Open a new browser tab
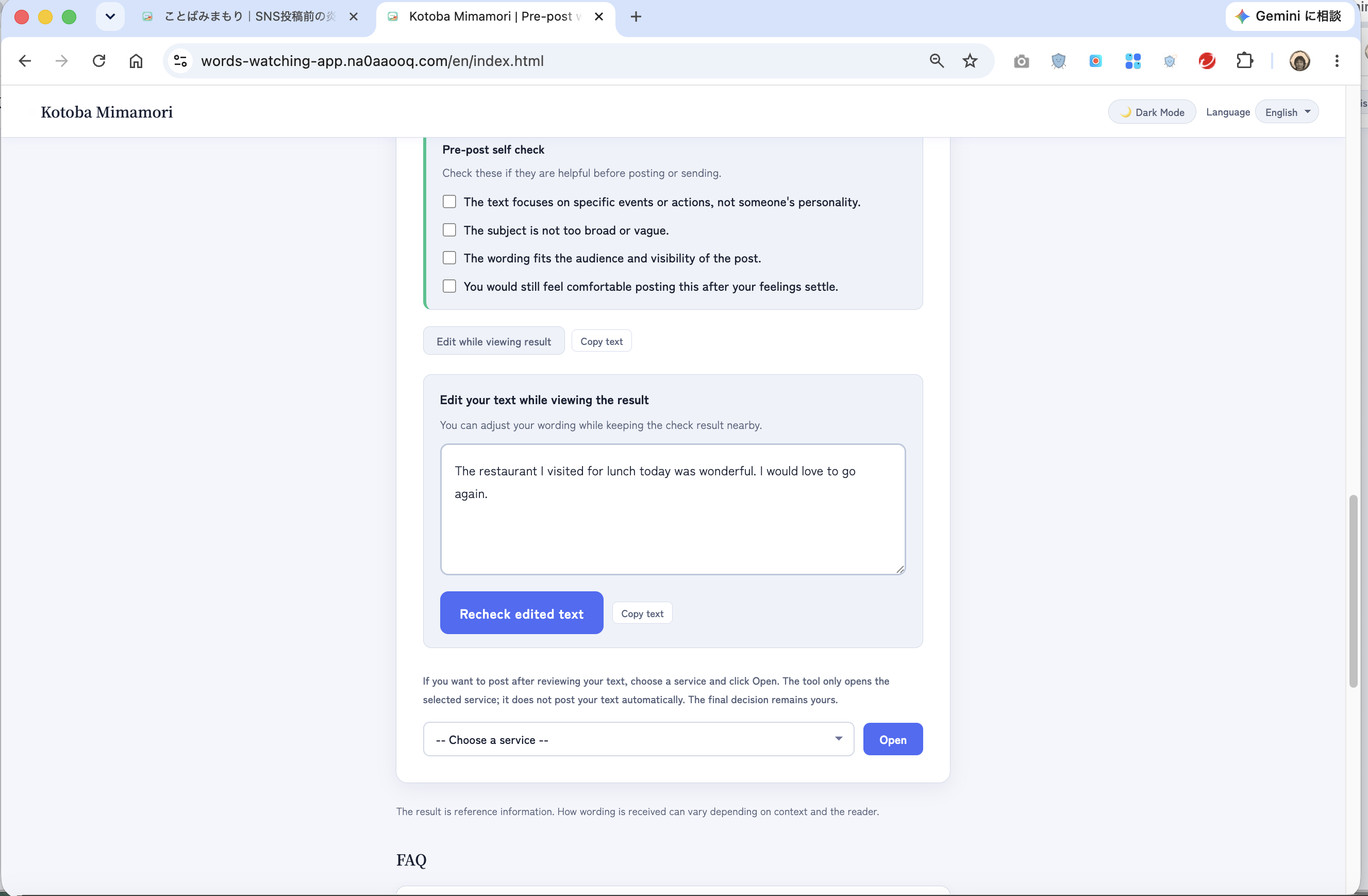This screenshot has height=896, width=1368. [636, 16]
